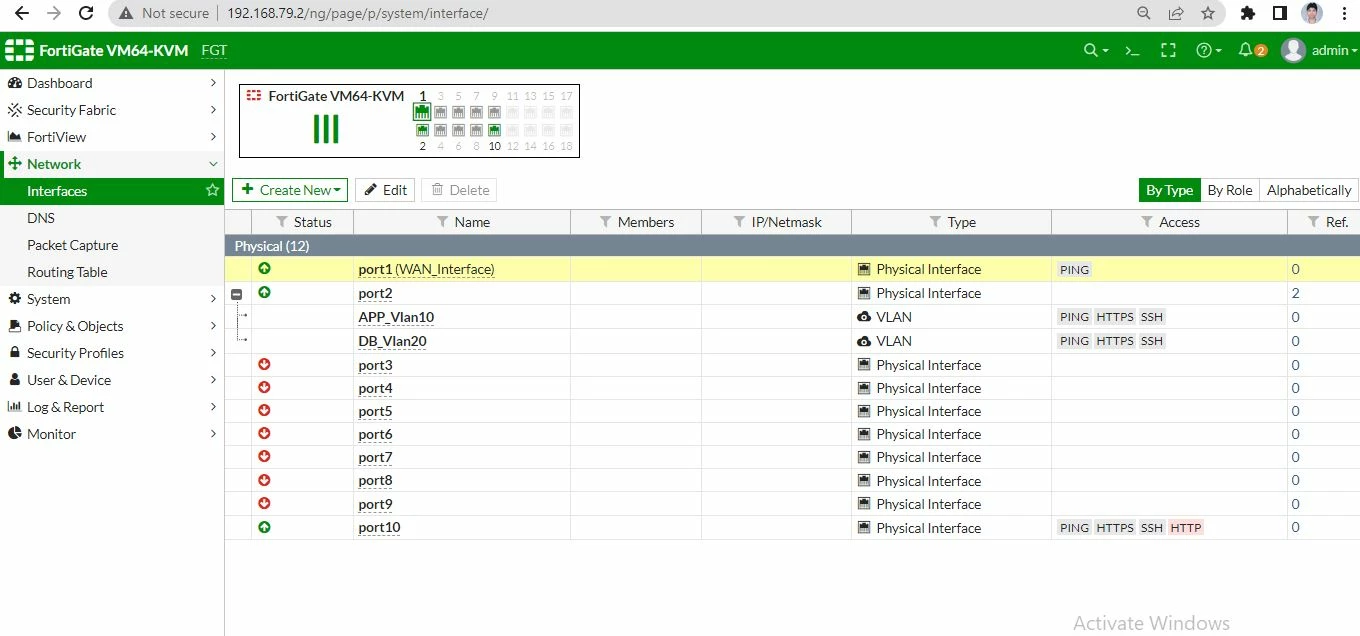This screenshot has height=636, width=1360.
Task: Reload the page with refresh icon
Action: pyautogui.click(x=86, y=13)
